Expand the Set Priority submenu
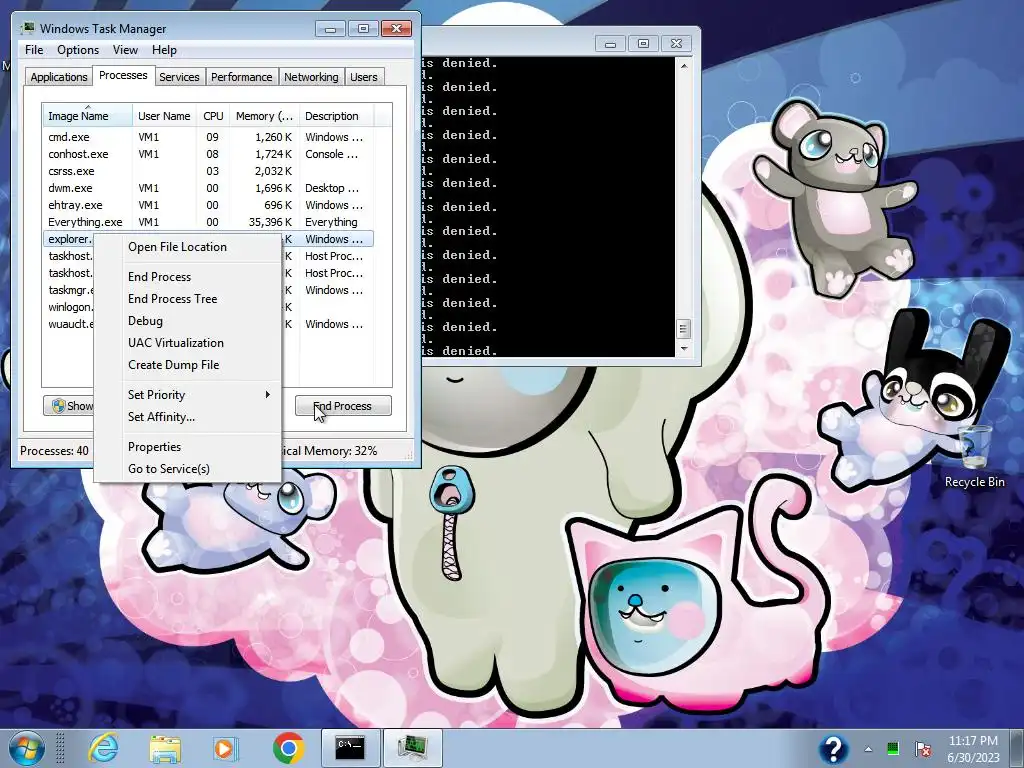1024x768 pixels. click(188, 394)
